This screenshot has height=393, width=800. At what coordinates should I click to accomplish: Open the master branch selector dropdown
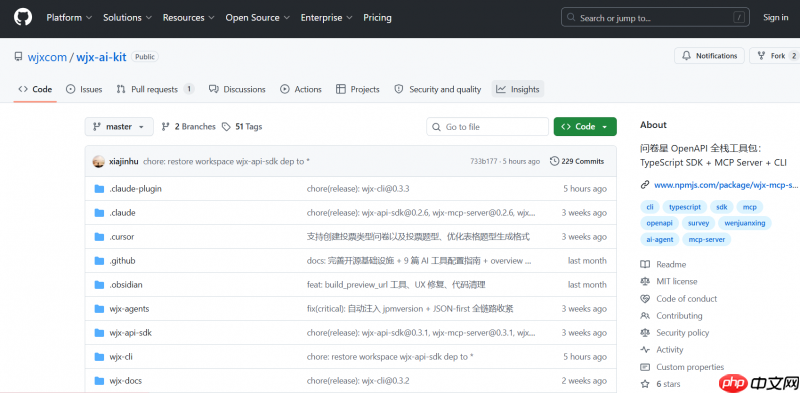pos(119,127)
